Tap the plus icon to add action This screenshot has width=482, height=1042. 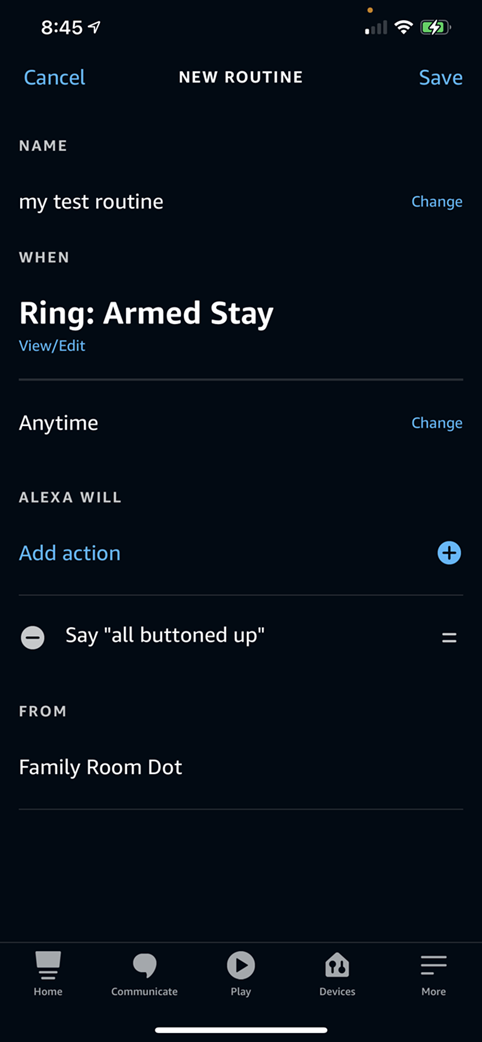pos(449,553)
